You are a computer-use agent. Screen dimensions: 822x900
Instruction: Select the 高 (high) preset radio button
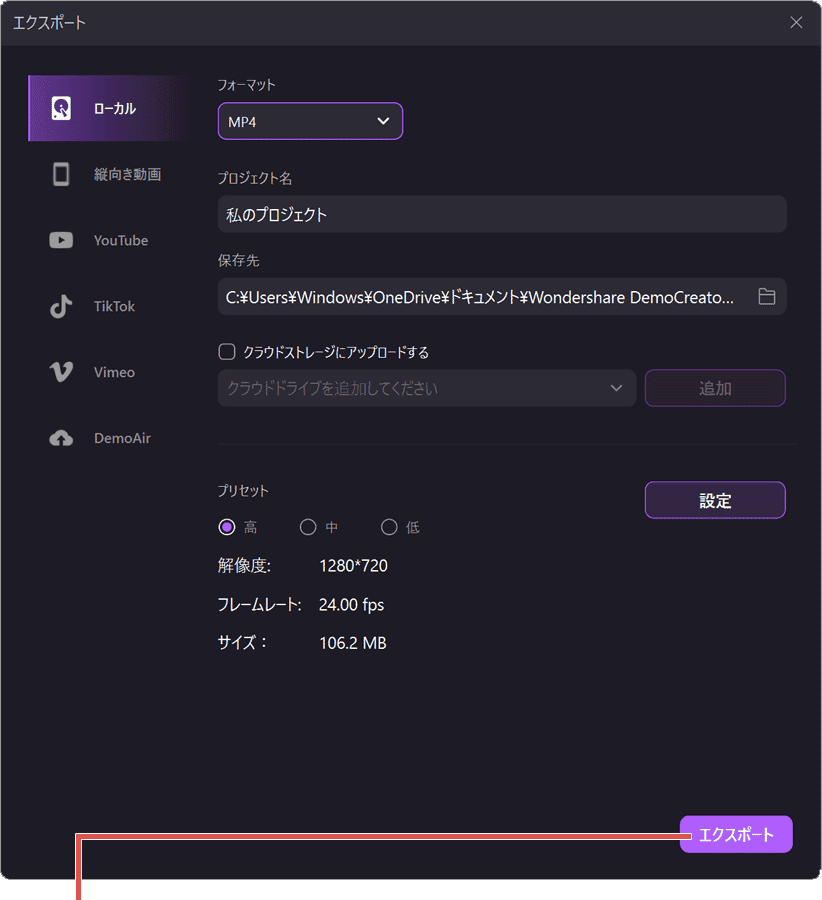click(x=227, y=527)
